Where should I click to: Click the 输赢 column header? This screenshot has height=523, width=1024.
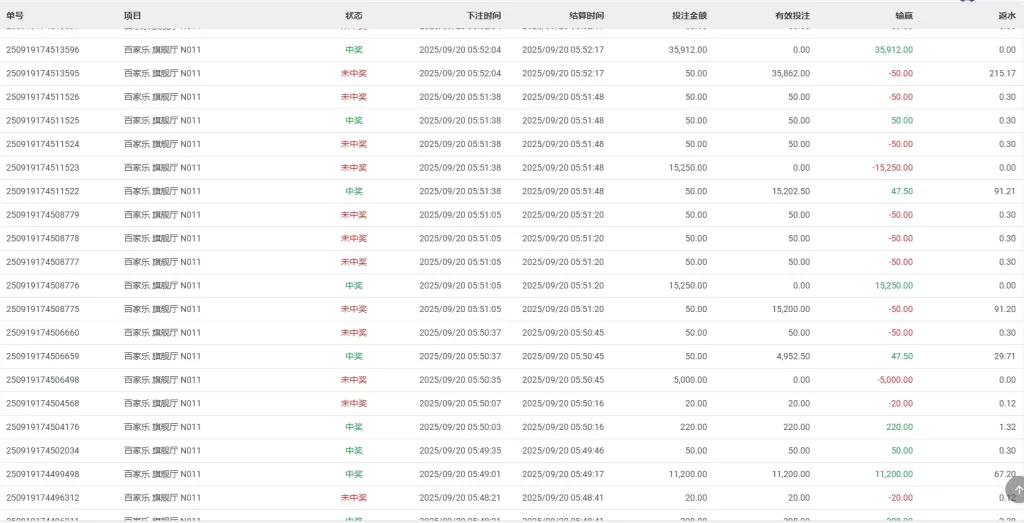tap(903, 16)
